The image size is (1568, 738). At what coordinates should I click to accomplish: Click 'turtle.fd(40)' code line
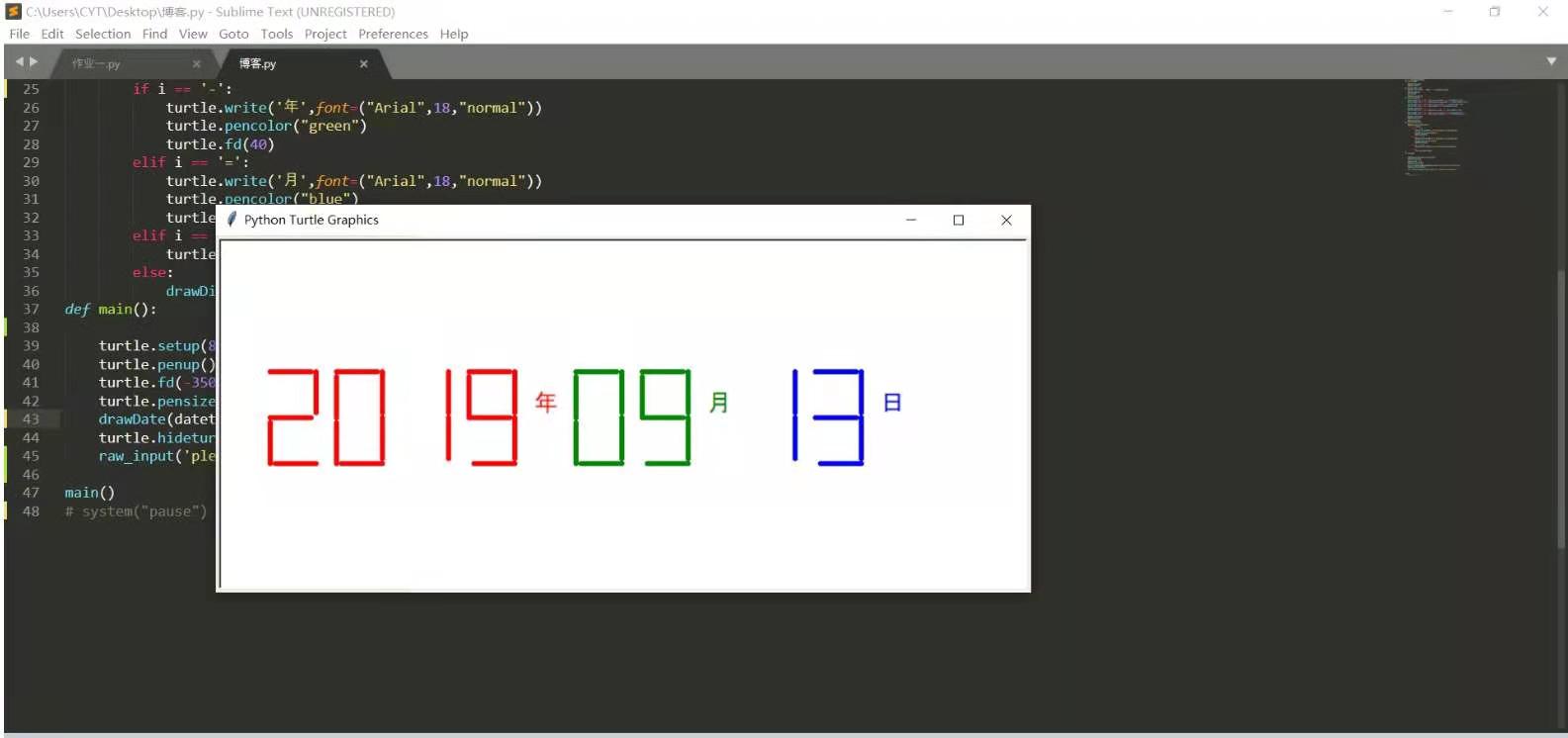220,144
